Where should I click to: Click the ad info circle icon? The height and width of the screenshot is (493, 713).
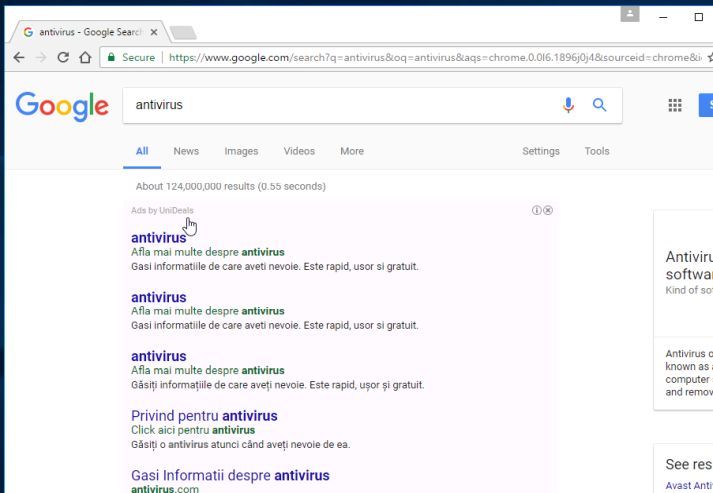point(537,210)
